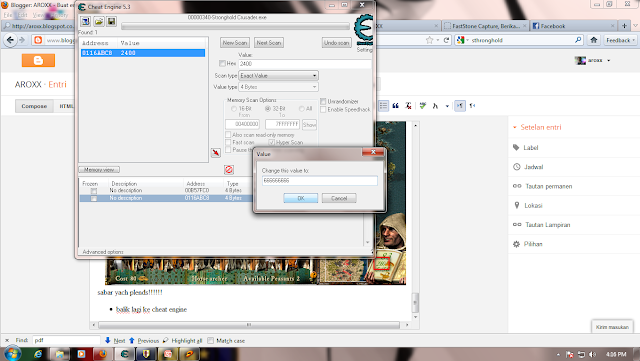Select the 32-Bit radio button

[x=268, y=109]
